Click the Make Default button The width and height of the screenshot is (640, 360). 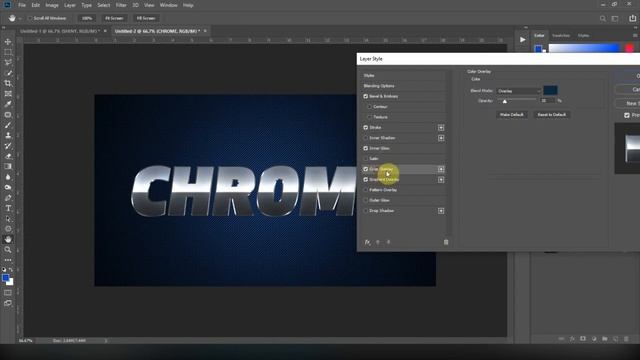[511, 115]
